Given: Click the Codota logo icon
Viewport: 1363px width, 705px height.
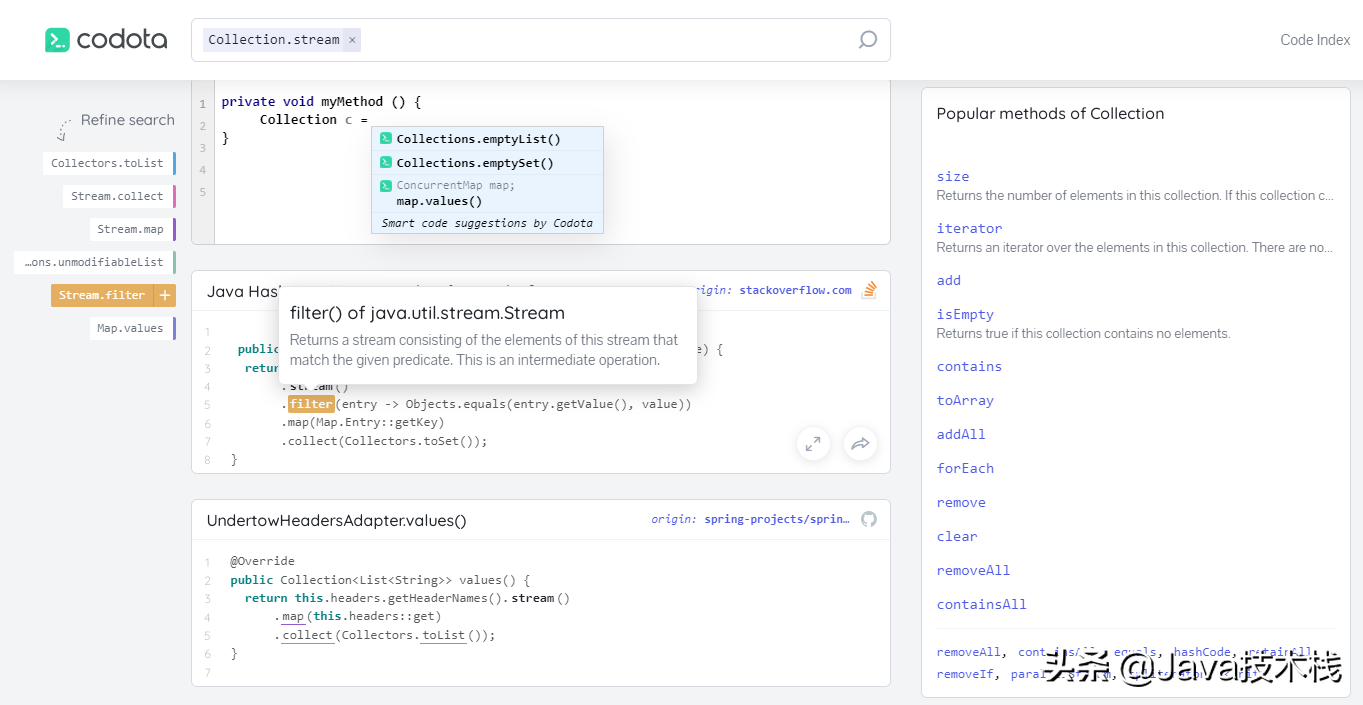Looking at the screenshot, I should click(58, 40).
